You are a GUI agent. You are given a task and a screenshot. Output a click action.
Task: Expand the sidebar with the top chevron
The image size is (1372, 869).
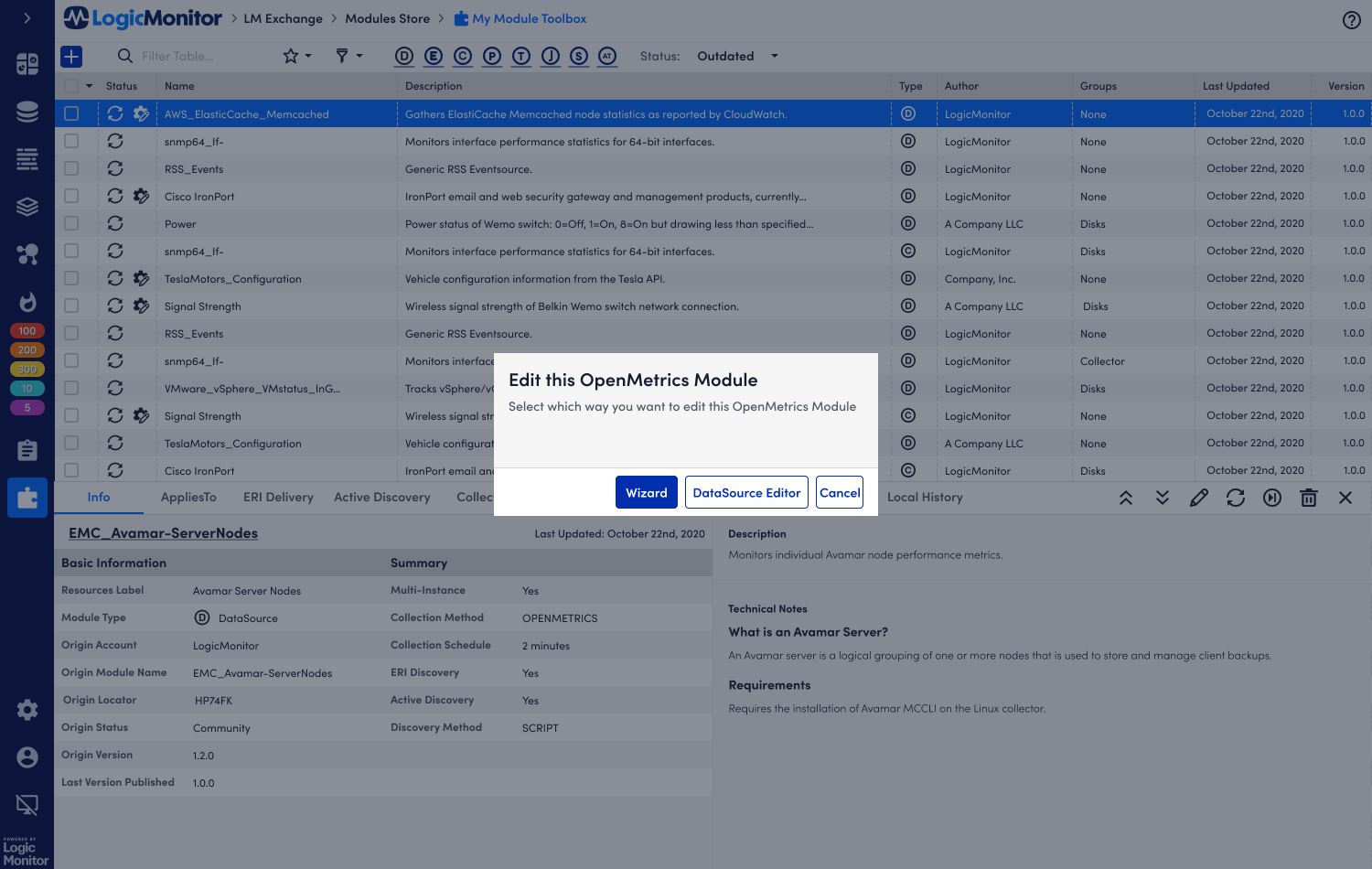27,18
